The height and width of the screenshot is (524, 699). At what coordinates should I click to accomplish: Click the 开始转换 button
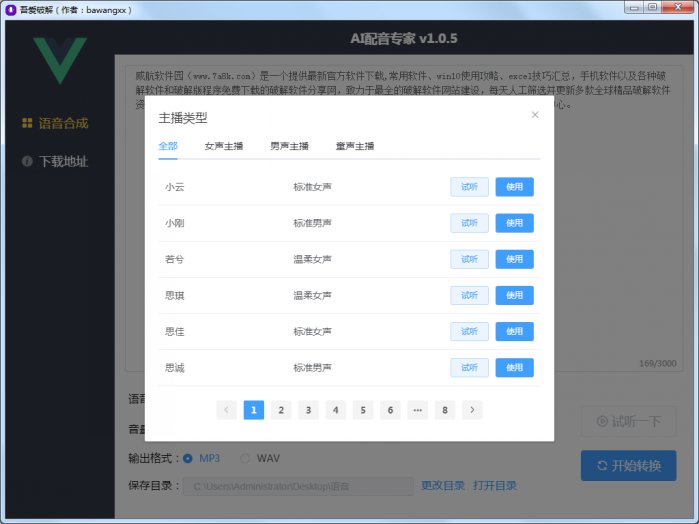(x=628, y=465)
